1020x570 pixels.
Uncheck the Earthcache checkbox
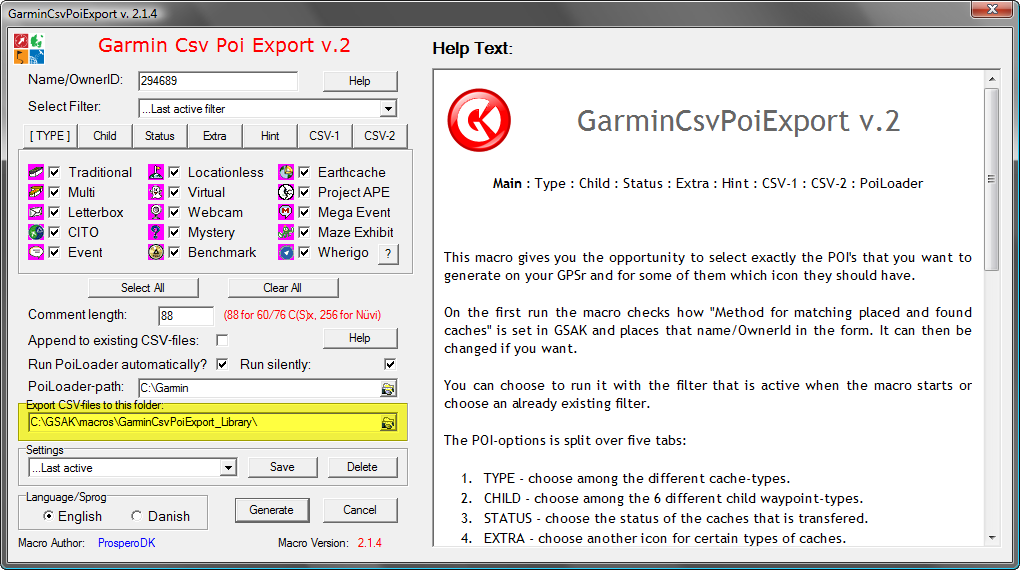[x=304, y=172]
